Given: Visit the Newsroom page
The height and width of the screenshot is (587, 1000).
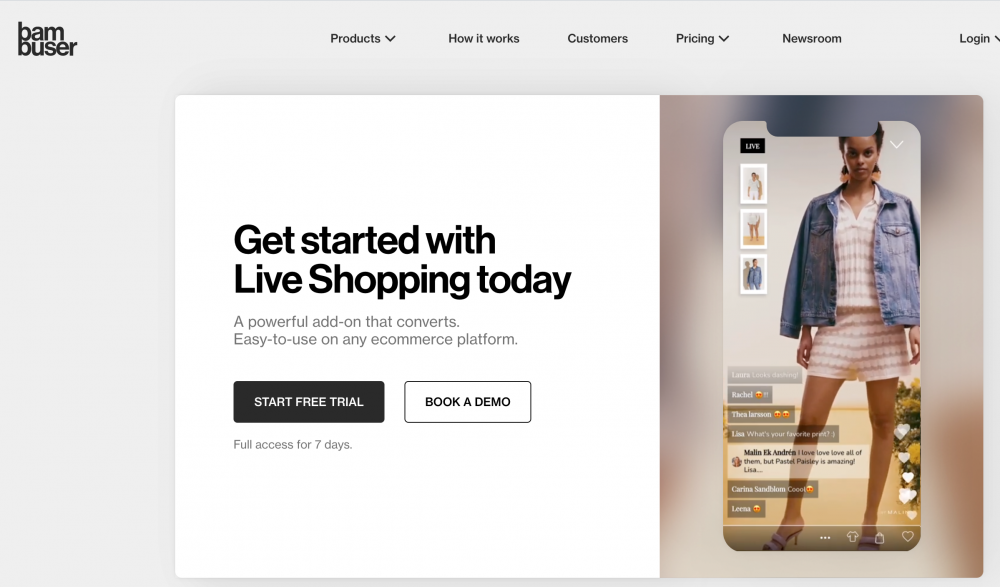Looking at the screenshot, I should (x=812, y=39).
